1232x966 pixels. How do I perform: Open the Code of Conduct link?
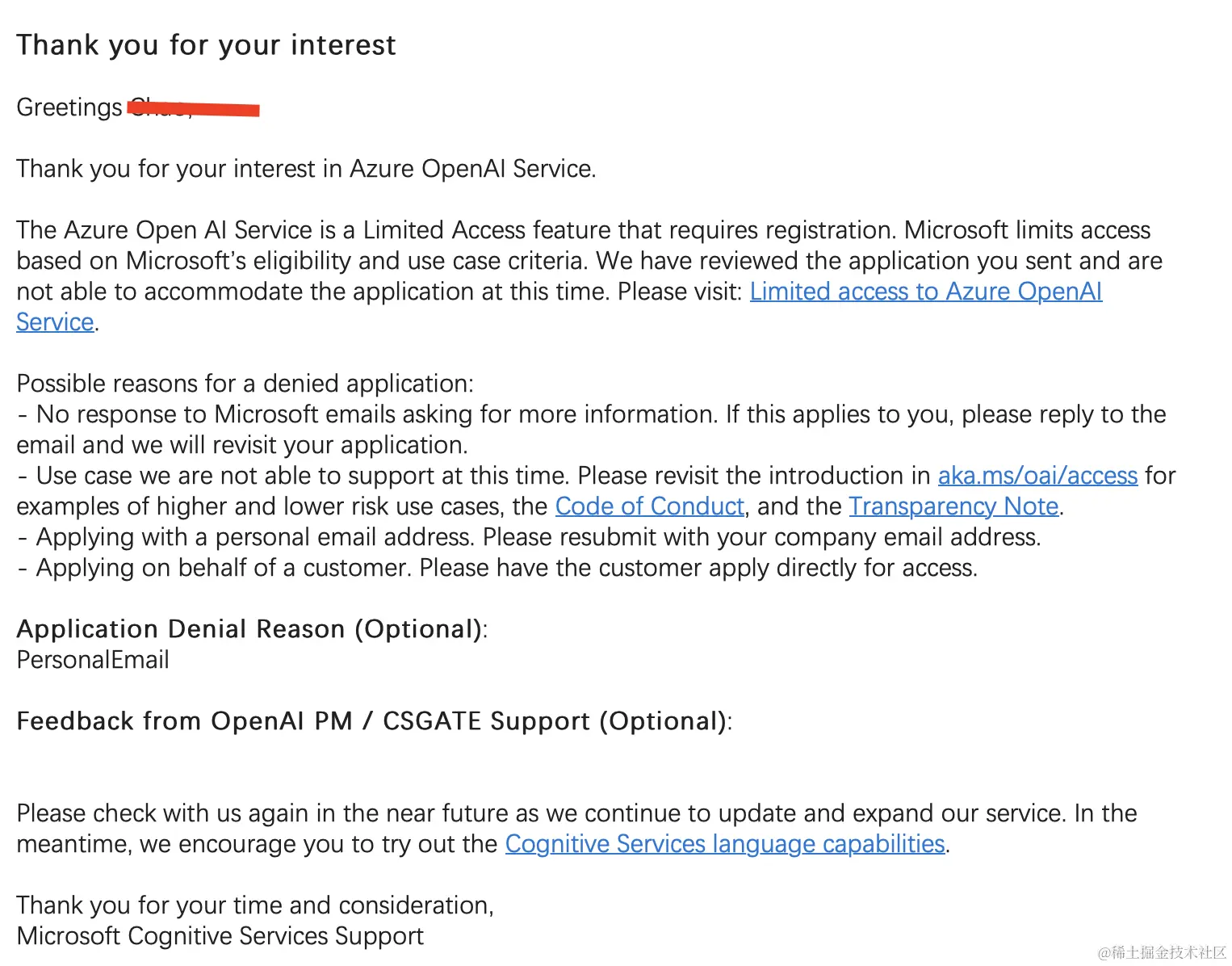click(649, 506)
